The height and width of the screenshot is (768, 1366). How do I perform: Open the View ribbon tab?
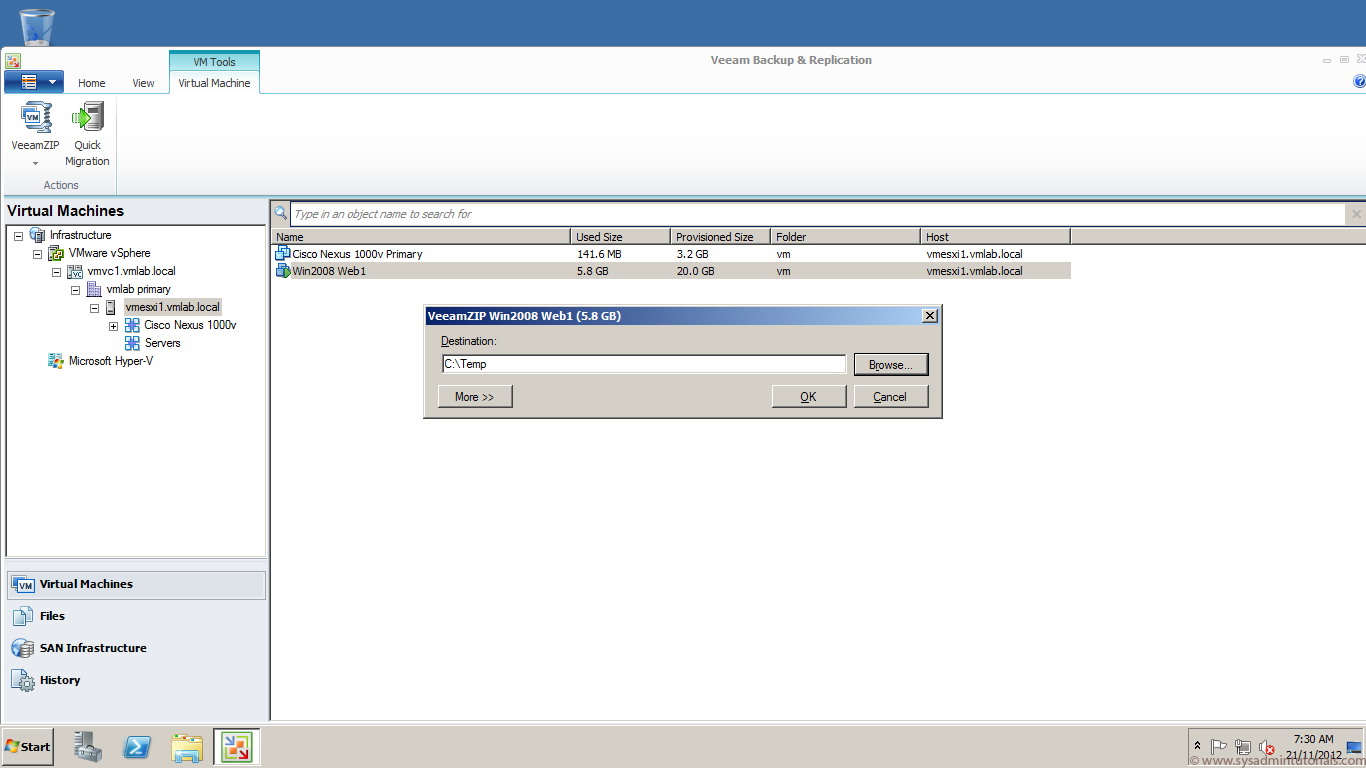[x=144, y=83]
